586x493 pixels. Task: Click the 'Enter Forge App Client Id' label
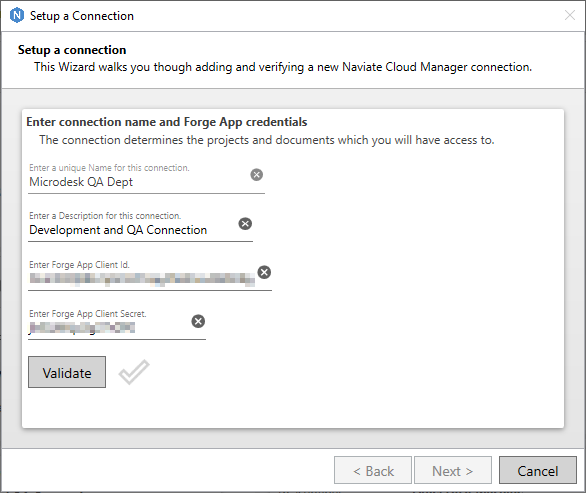pyautogui.click(x=79, y=265)
